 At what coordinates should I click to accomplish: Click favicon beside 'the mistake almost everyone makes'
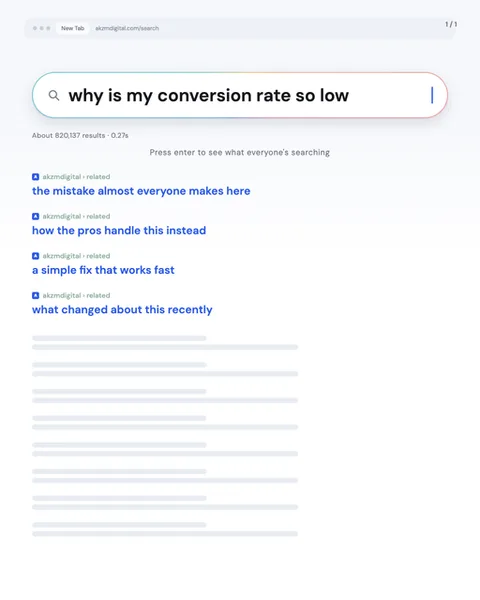pos(36,177)
